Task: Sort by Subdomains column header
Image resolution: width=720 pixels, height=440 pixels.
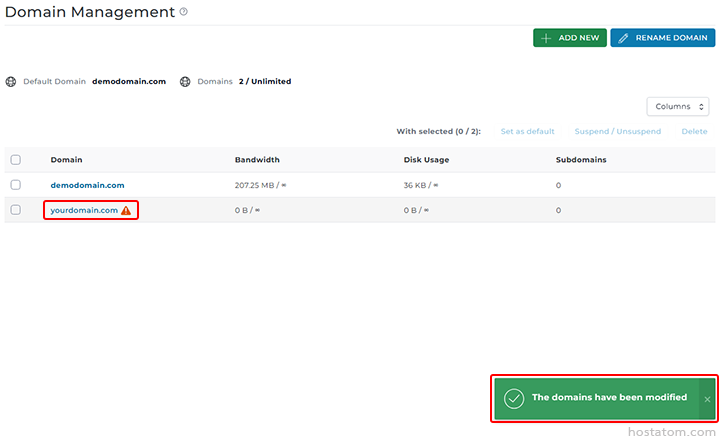Action: [581, 159]
